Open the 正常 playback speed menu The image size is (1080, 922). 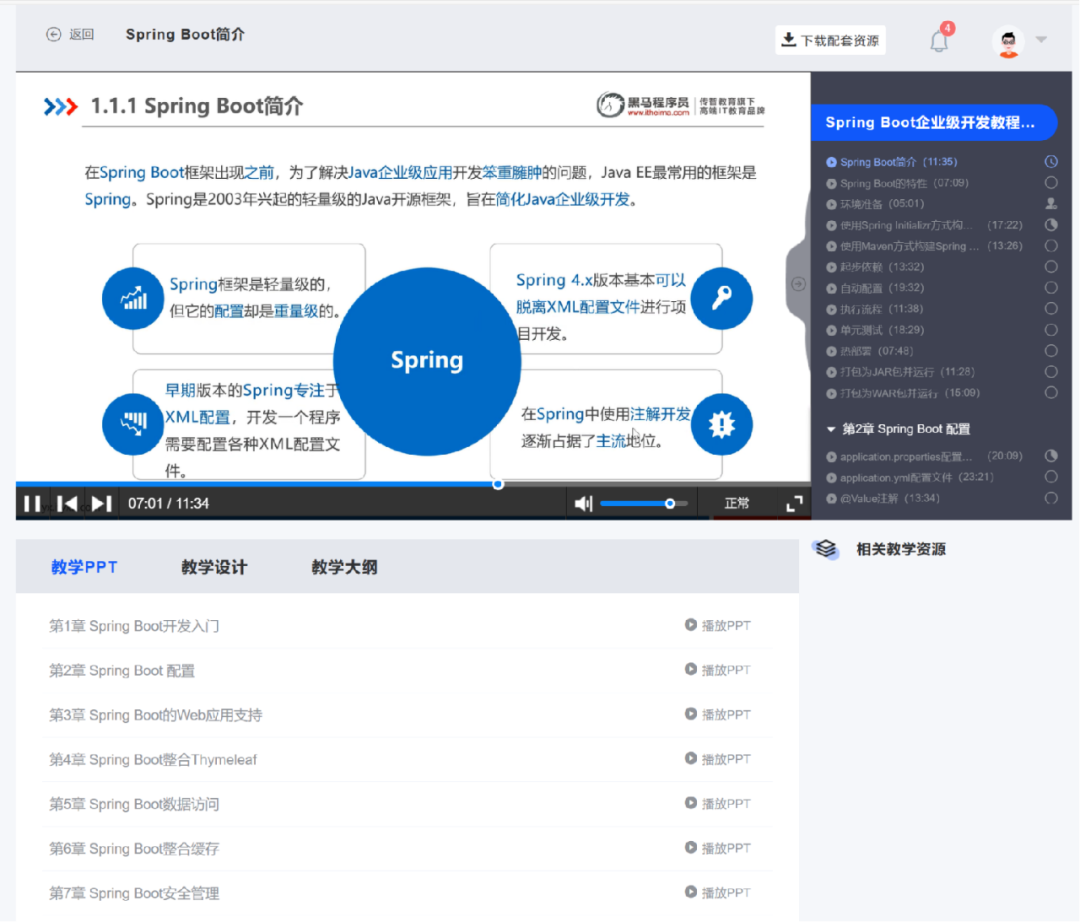point(736,503)
